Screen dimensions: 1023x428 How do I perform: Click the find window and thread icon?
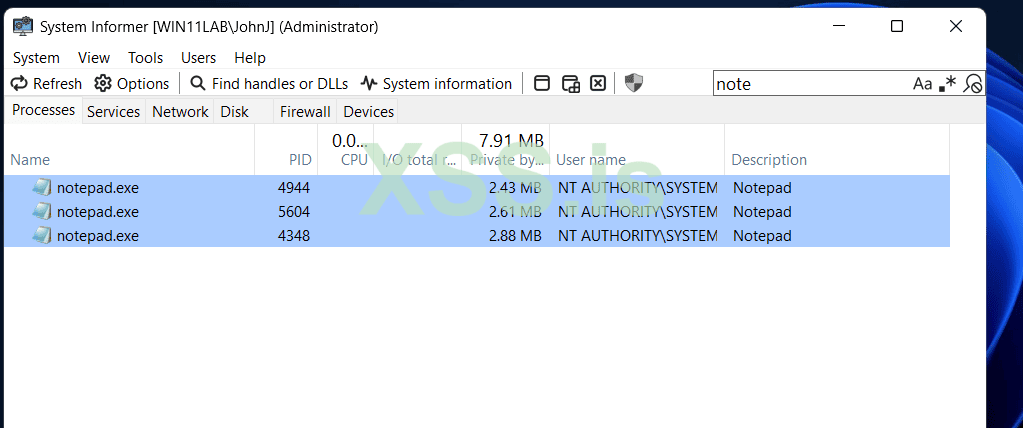[x=571, y=84]
